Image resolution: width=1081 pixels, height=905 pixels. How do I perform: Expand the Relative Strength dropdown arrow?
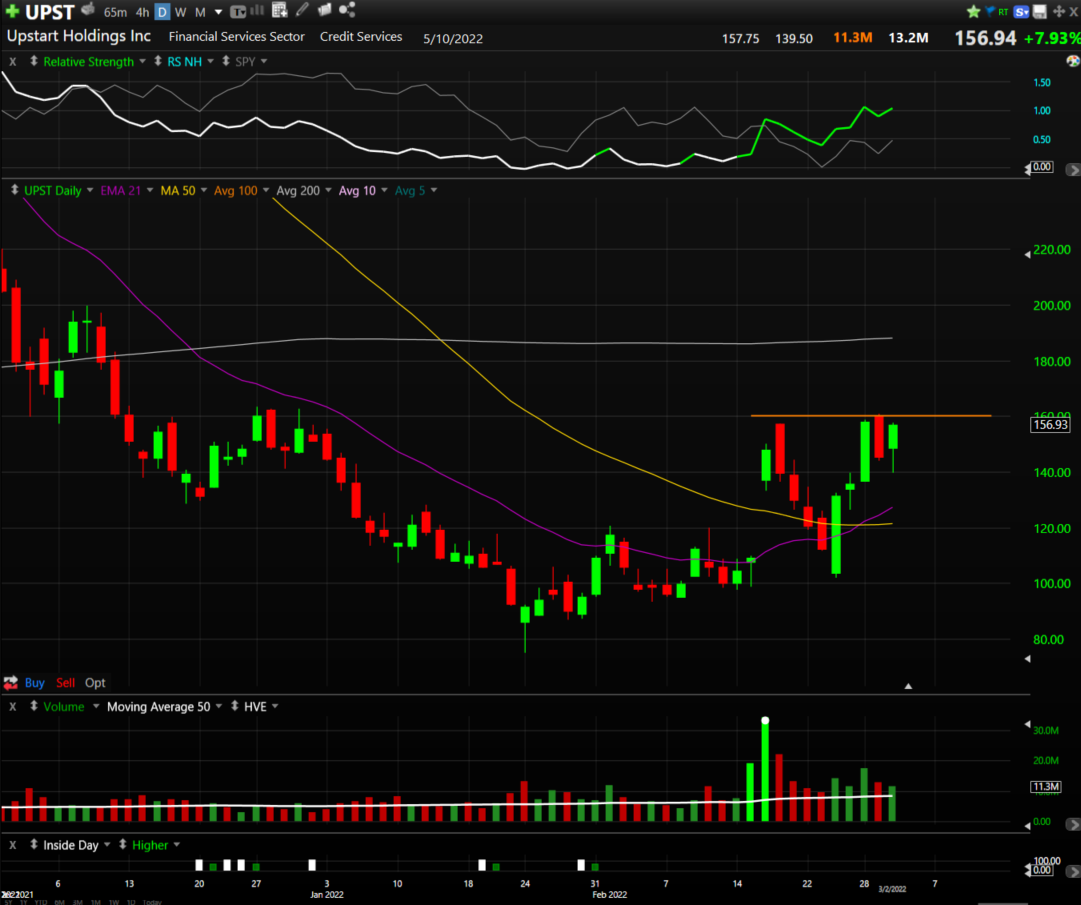pyautogui.click(x=143, y=61)
